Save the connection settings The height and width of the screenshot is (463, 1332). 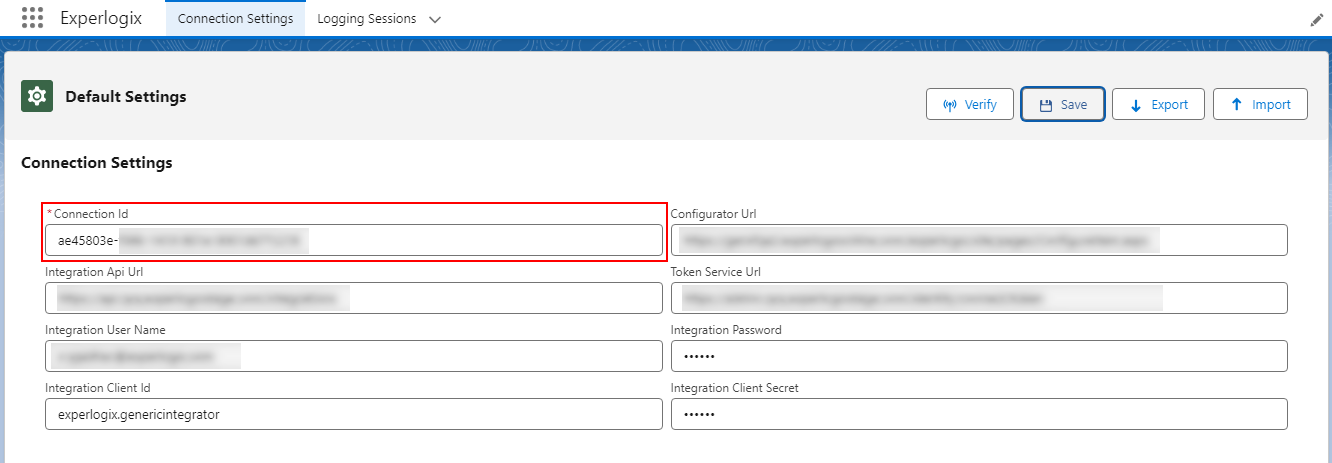(x=1062, y=104)
